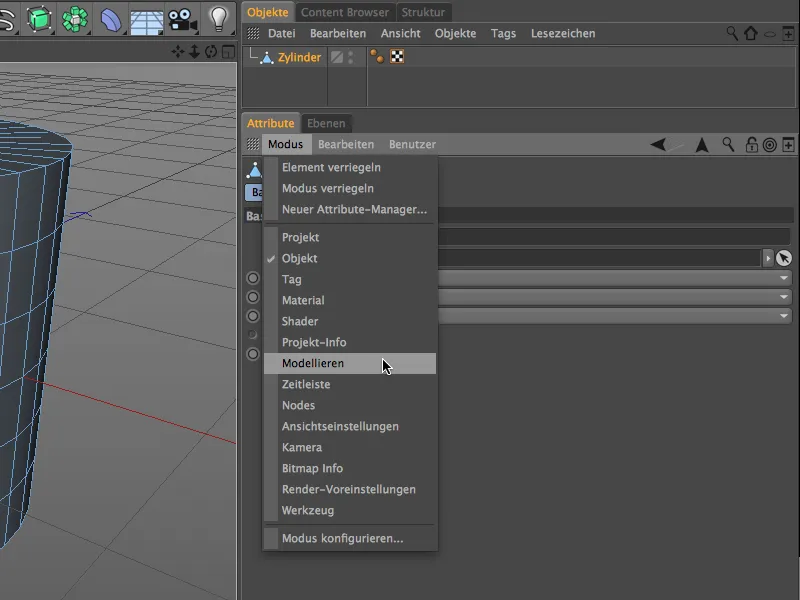Open the Datei menu

click(x=282, y=34)
